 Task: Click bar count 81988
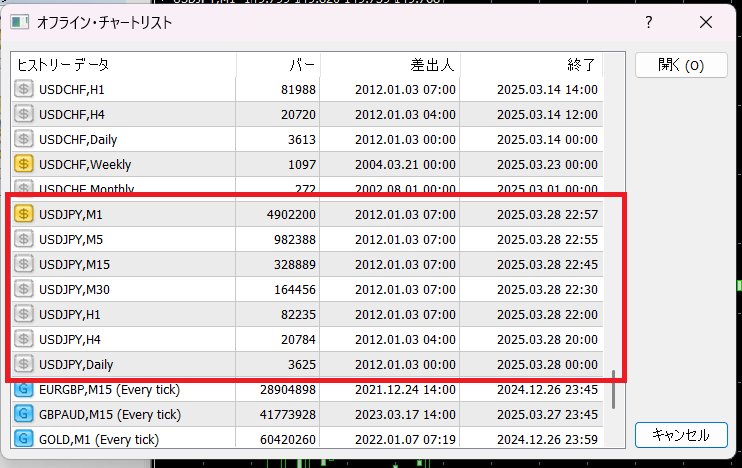tap(298, 89)
